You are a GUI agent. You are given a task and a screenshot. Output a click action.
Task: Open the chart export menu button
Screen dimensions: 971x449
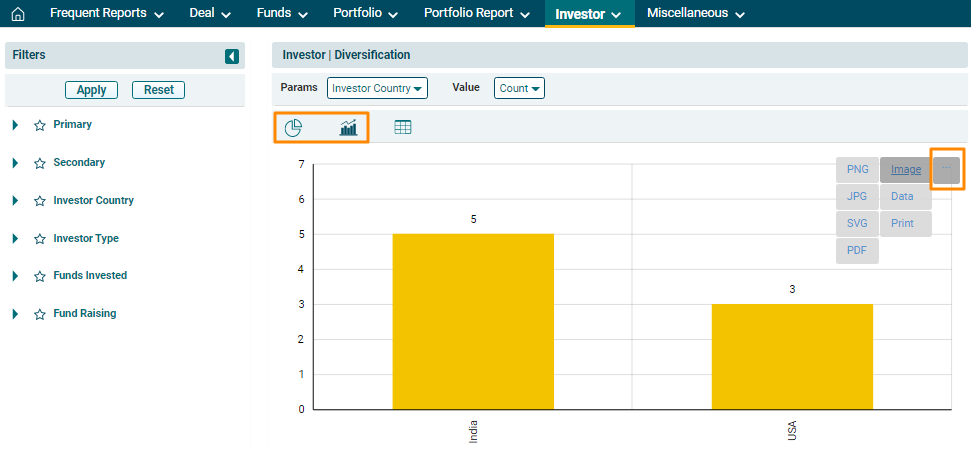point(947,170)
